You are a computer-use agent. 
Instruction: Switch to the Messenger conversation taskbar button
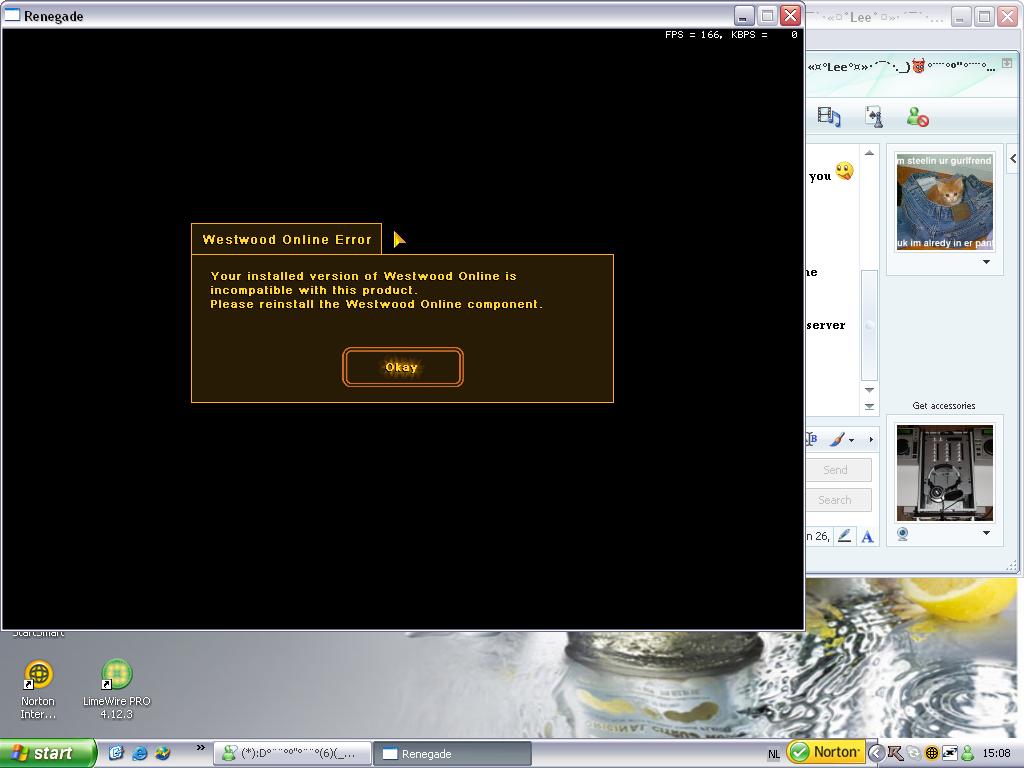(x=292, y=754)
